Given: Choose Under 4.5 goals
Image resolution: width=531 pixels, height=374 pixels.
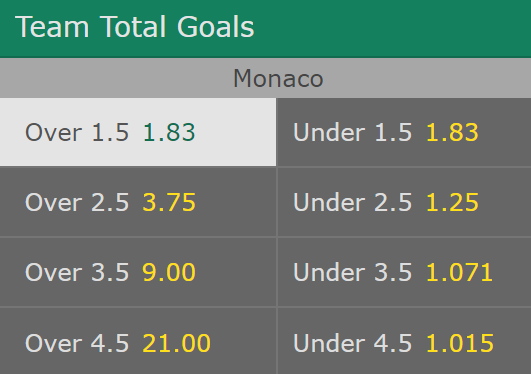Looking at the screenshot, I should point(404,341).
